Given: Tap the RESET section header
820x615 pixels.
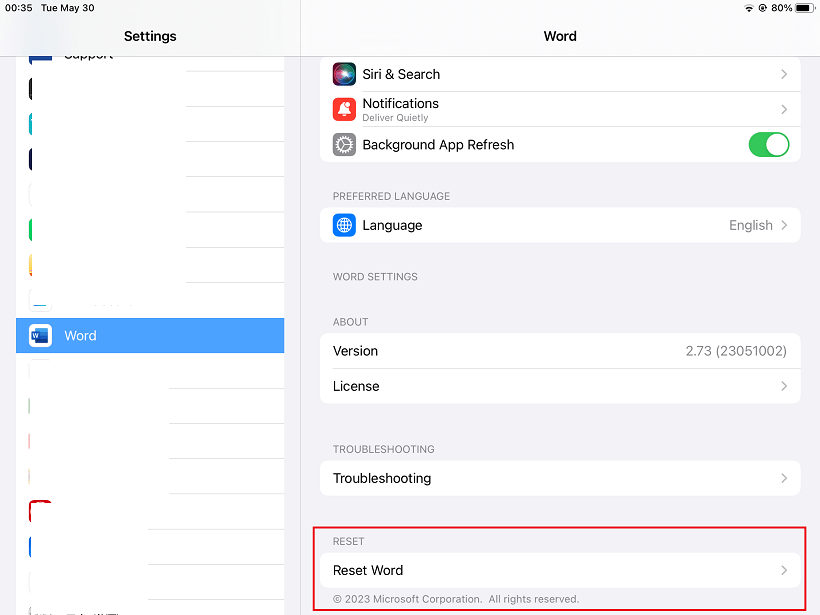Looking at the screenshot, I should 348,542.
